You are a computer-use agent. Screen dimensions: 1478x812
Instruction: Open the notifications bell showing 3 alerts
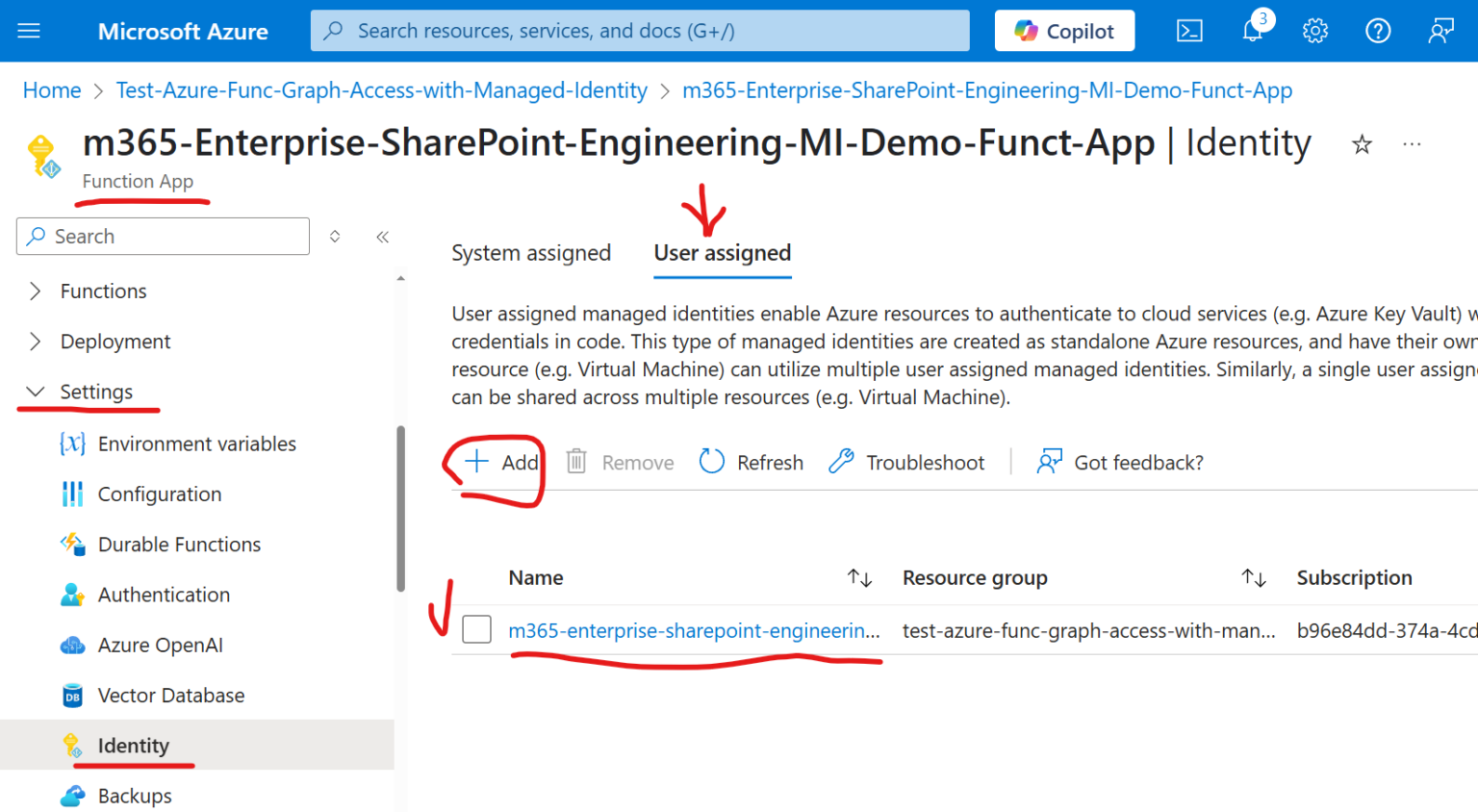coord(1252,30)
